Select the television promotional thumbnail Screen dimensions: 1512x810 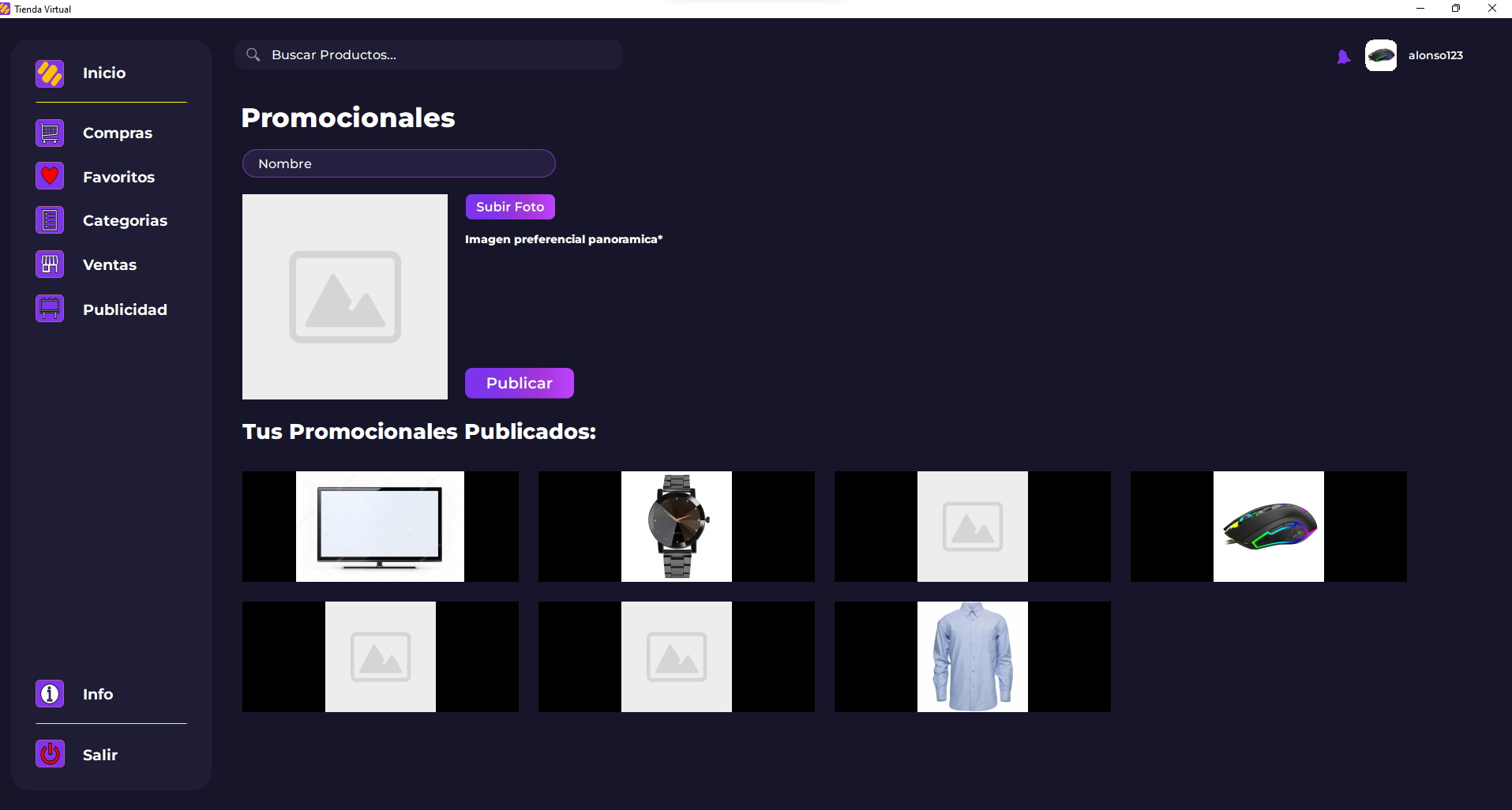coord(380,526)
